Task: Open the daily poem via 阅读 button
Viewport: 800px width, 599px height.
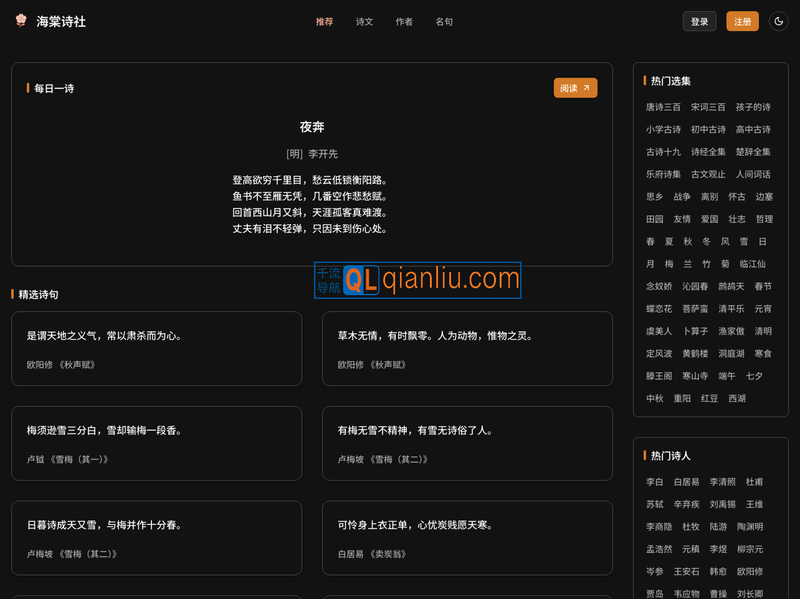Action: pyautogui.click(x=573, y=88)
